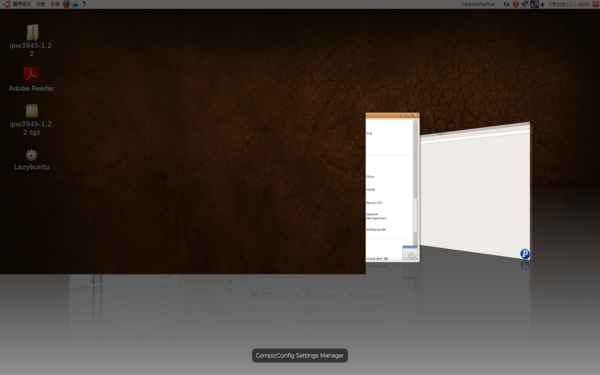600x375 pixels.
Task: Open the System menu in top panel
Action: 55,4
